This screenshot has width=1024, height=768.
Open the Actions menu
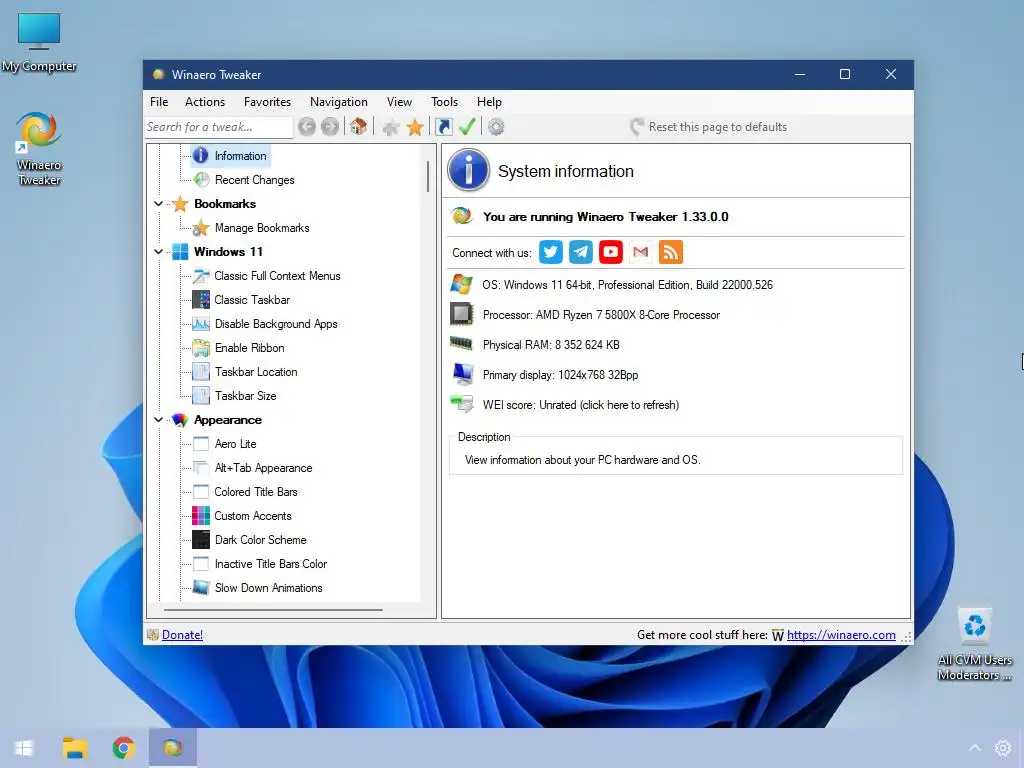(x=205, y=102)
